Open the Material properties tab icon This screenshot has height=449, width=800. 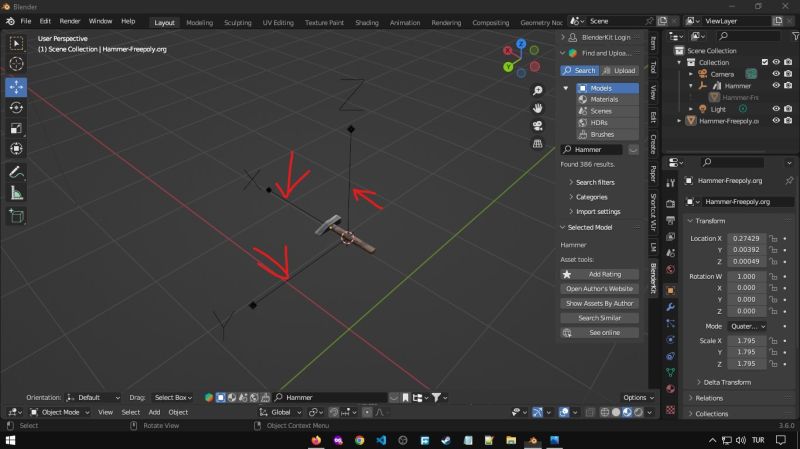point(670,389)
